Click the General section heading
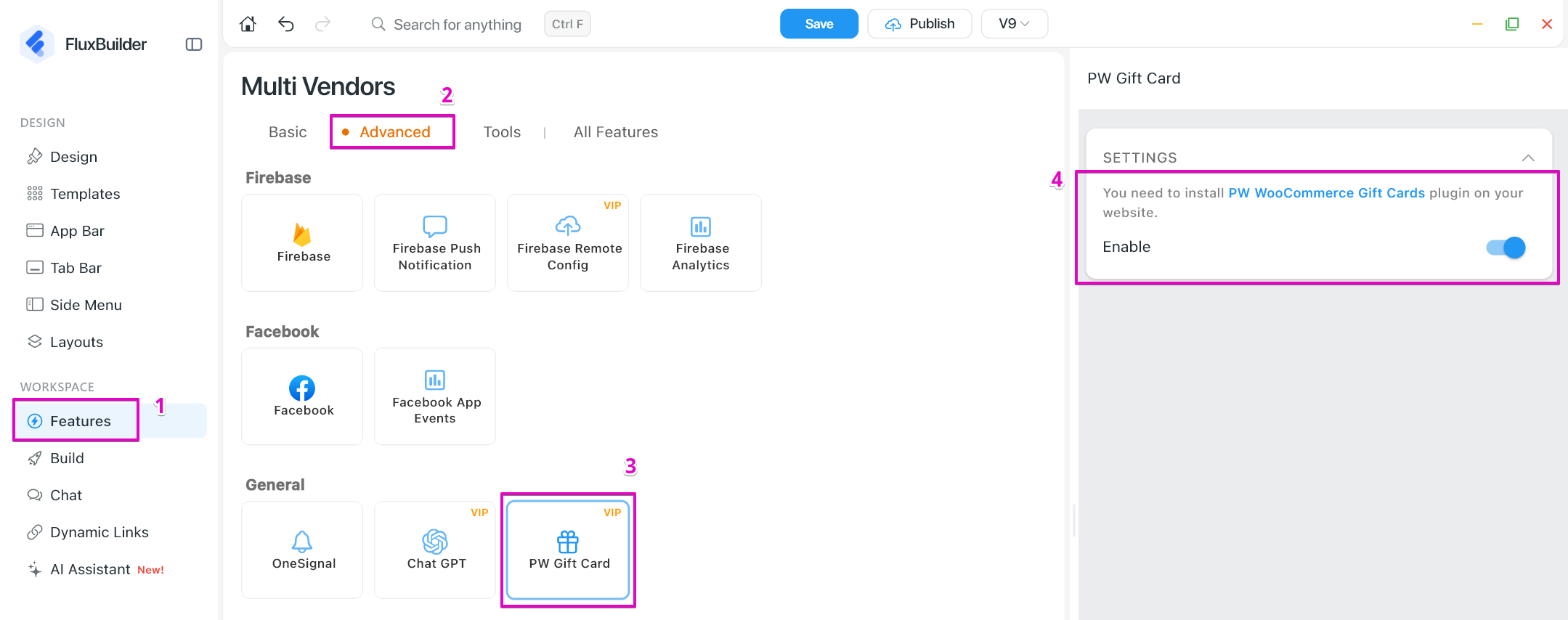Screen dimensions: 1568x620 tap(275, 485)
